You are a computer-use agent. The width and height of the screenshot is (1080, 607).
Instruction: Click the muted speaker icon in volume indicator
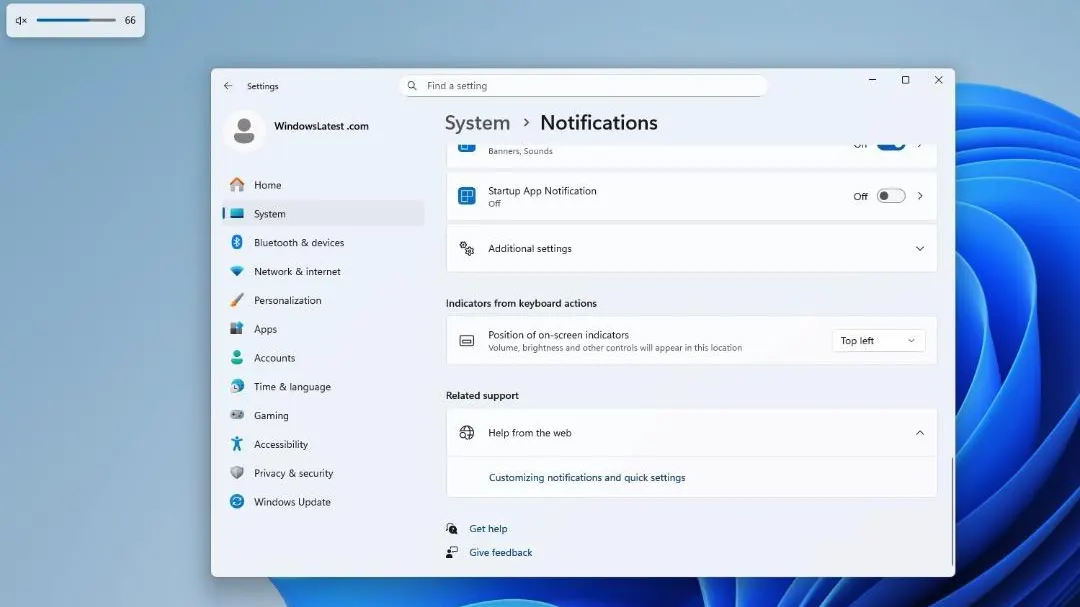tap(21, 20)
